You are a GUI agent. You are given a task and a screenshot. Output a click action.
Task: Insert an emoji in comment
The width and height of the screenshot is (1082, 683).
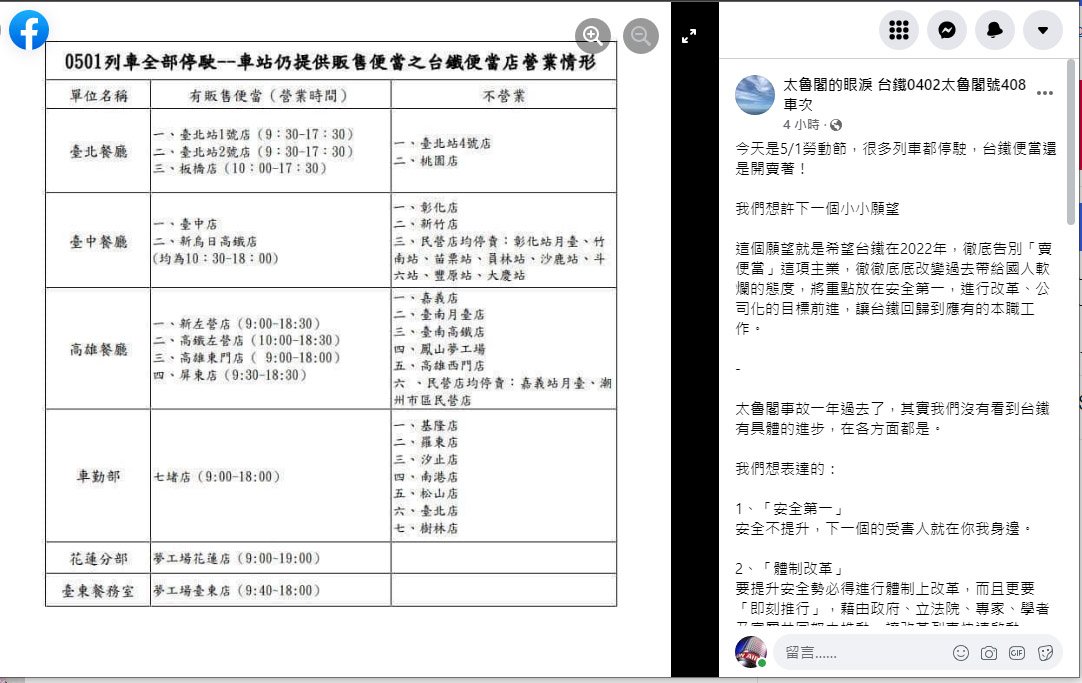pyautogui.click(x=961, y=653)
